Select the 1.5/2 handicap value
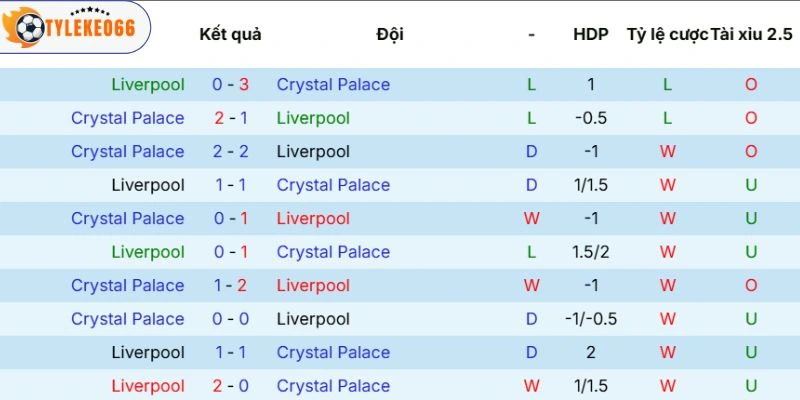 (591, 252)
